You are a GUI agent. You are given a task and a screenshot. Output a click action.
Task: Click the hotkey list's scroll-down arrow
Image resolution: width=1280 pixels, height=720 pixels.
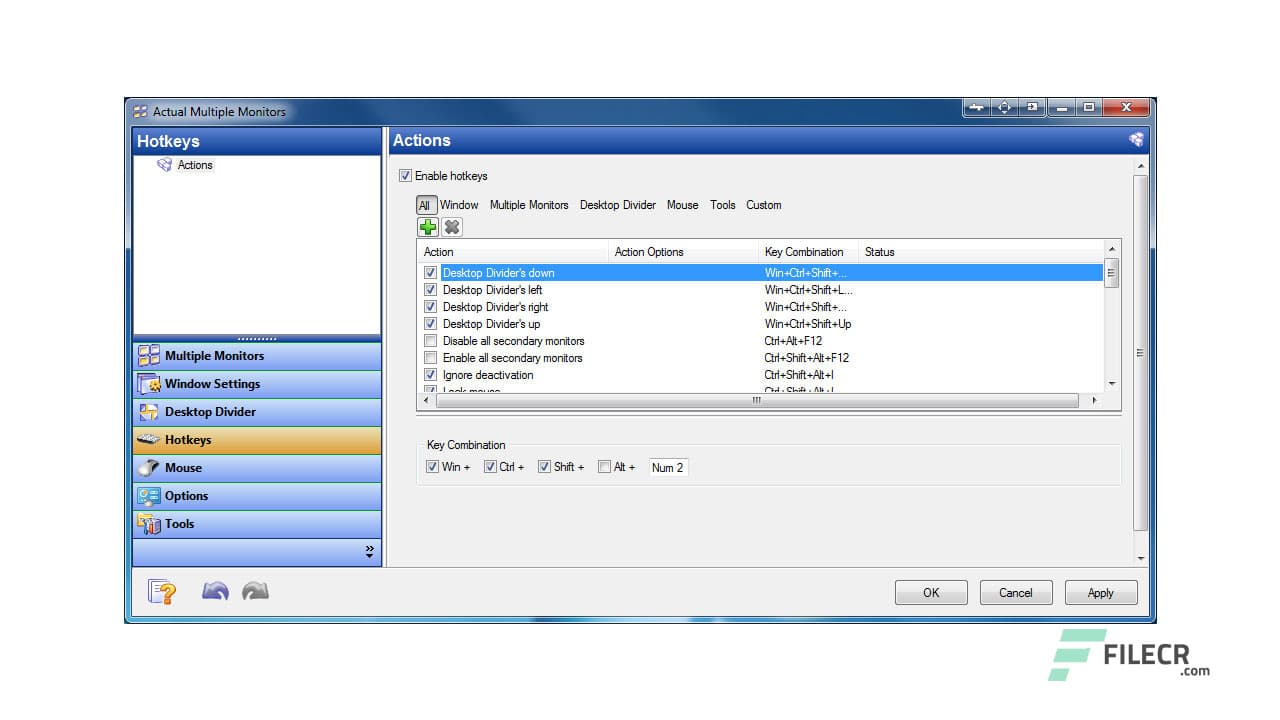click(x=1112, y=383)
